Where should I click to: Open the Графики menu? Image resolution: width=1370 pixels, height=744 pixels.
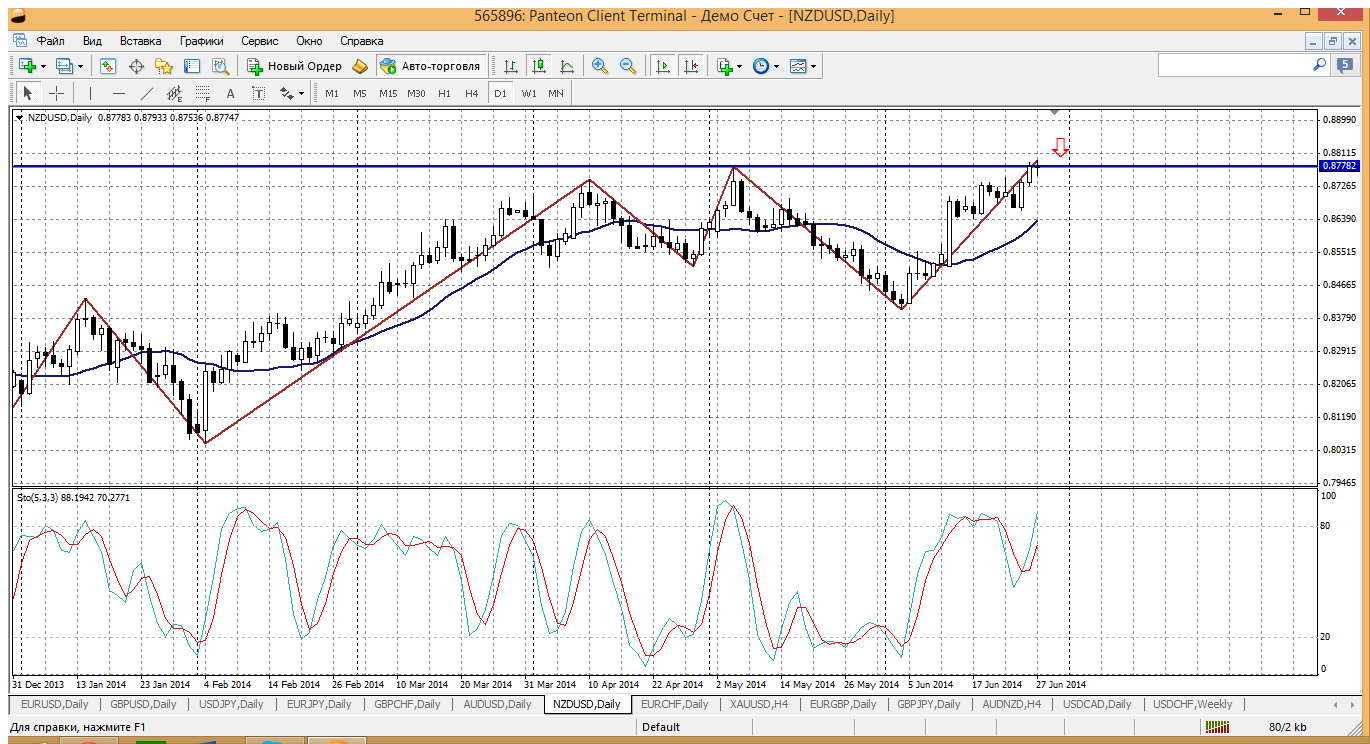[201, 41]
